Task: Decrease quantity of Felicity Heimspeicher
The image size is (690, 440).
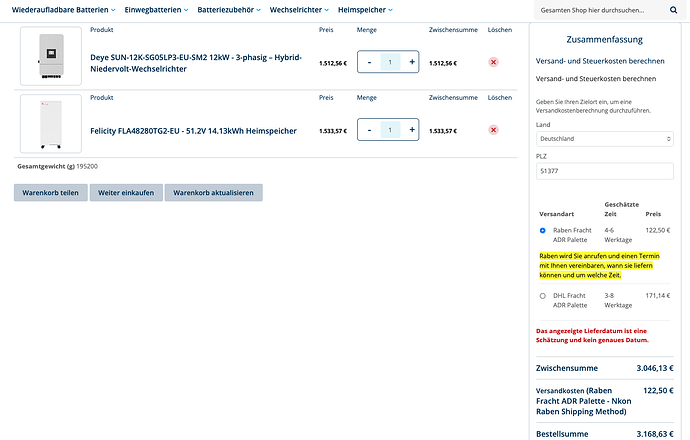Action: [369, 130]
